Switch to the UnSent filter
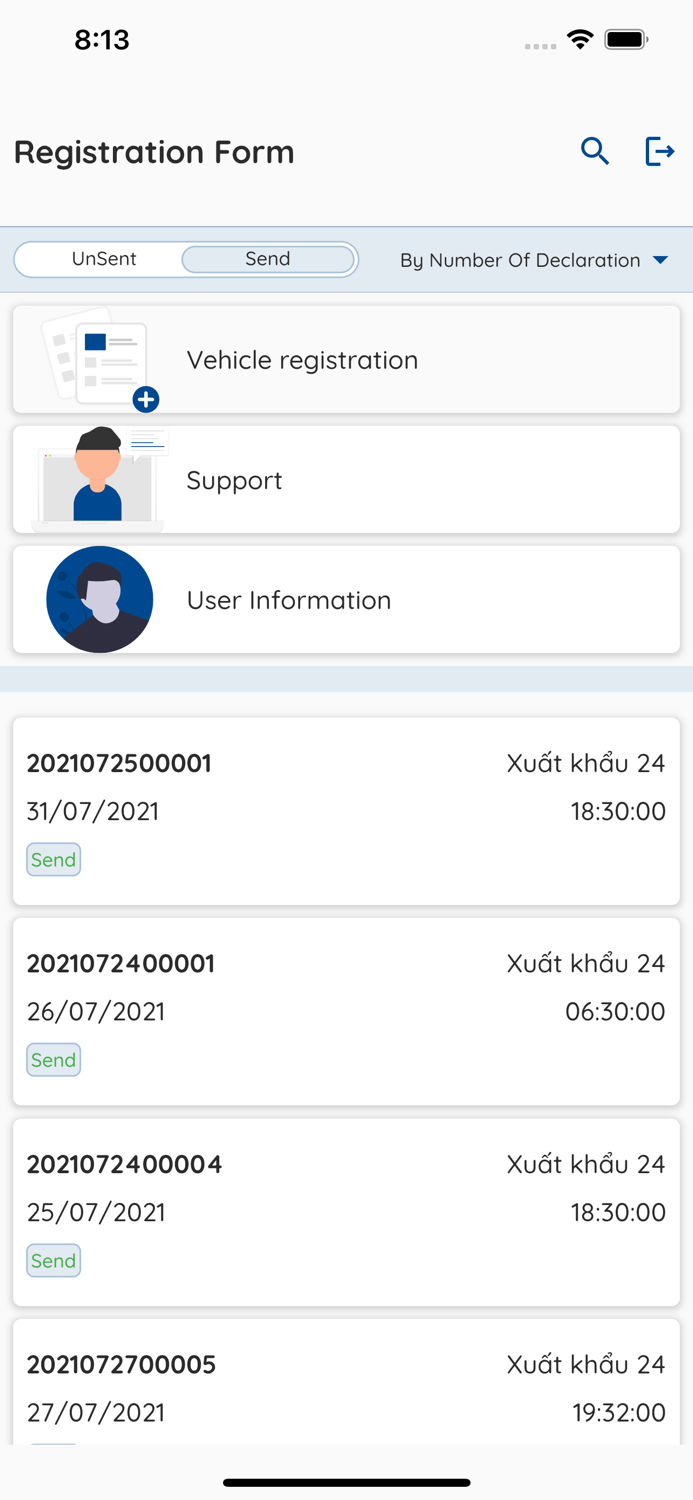The width and height of the screenshot is (693, 1500). pos(103,259)
